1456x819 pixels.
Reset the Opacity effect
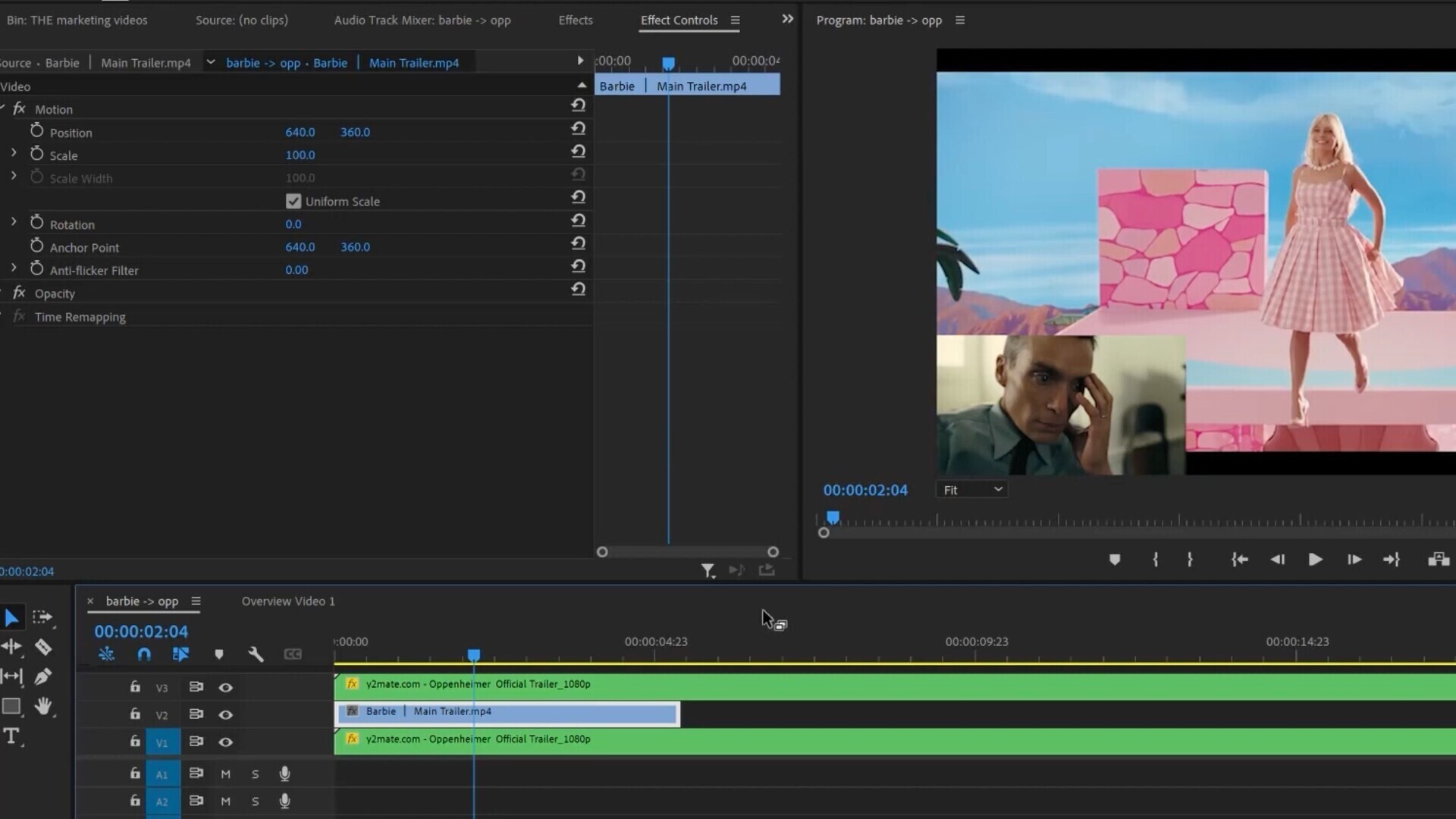578,289
